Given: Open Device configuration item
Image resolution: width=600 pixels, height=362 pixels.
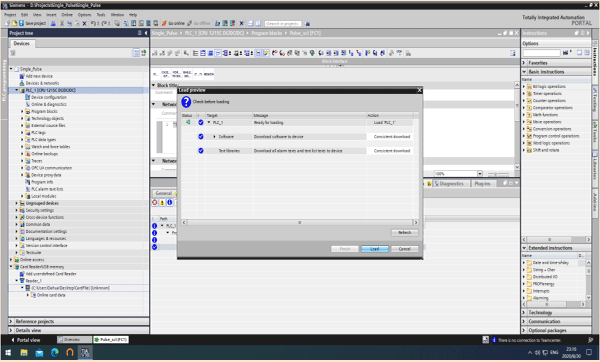Looking at the screenshot, I should click(49, 97).
